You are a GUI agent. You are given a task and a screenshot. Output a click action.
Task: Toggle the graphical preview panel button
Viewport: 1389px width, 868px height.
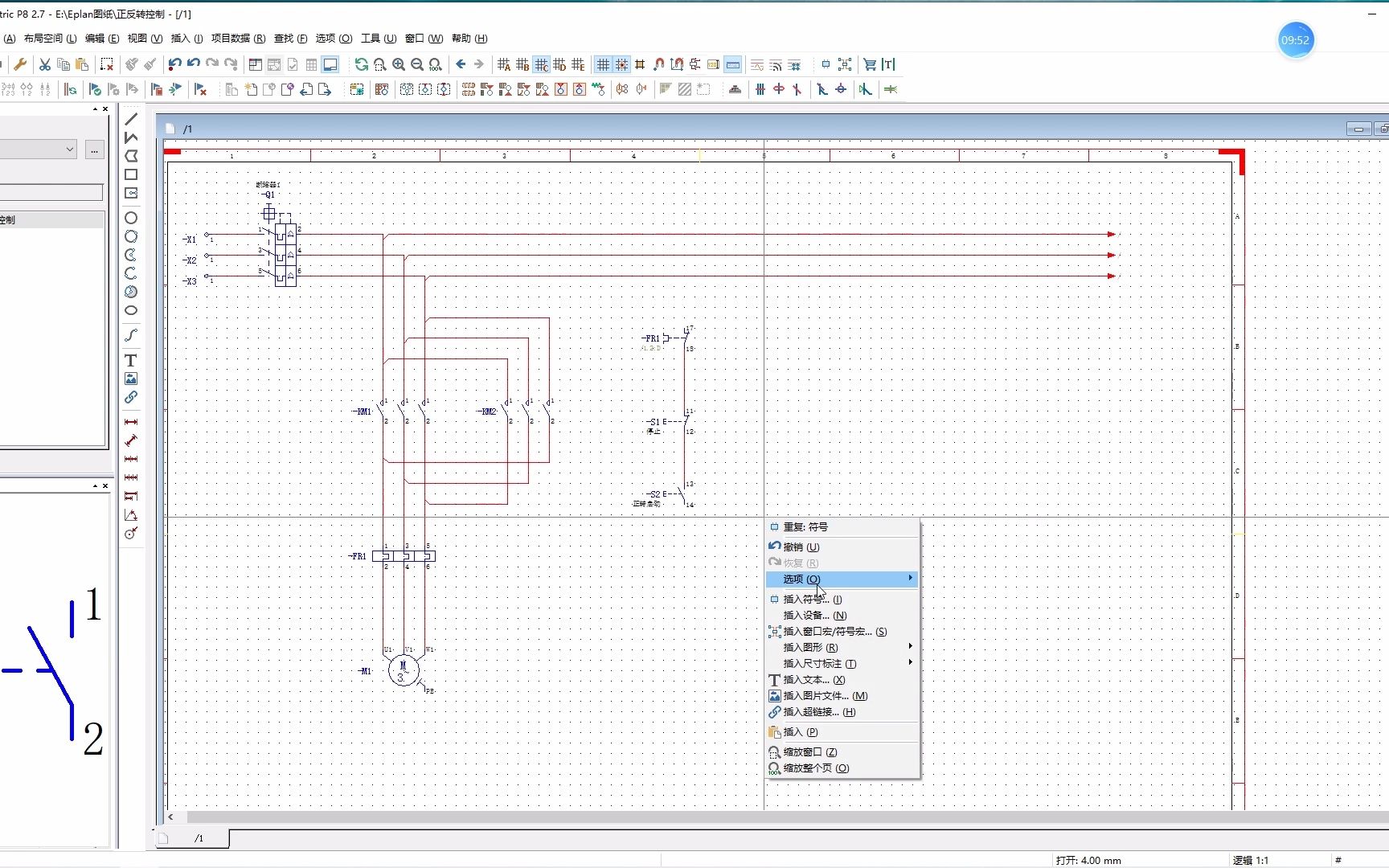tap(330, 64)
